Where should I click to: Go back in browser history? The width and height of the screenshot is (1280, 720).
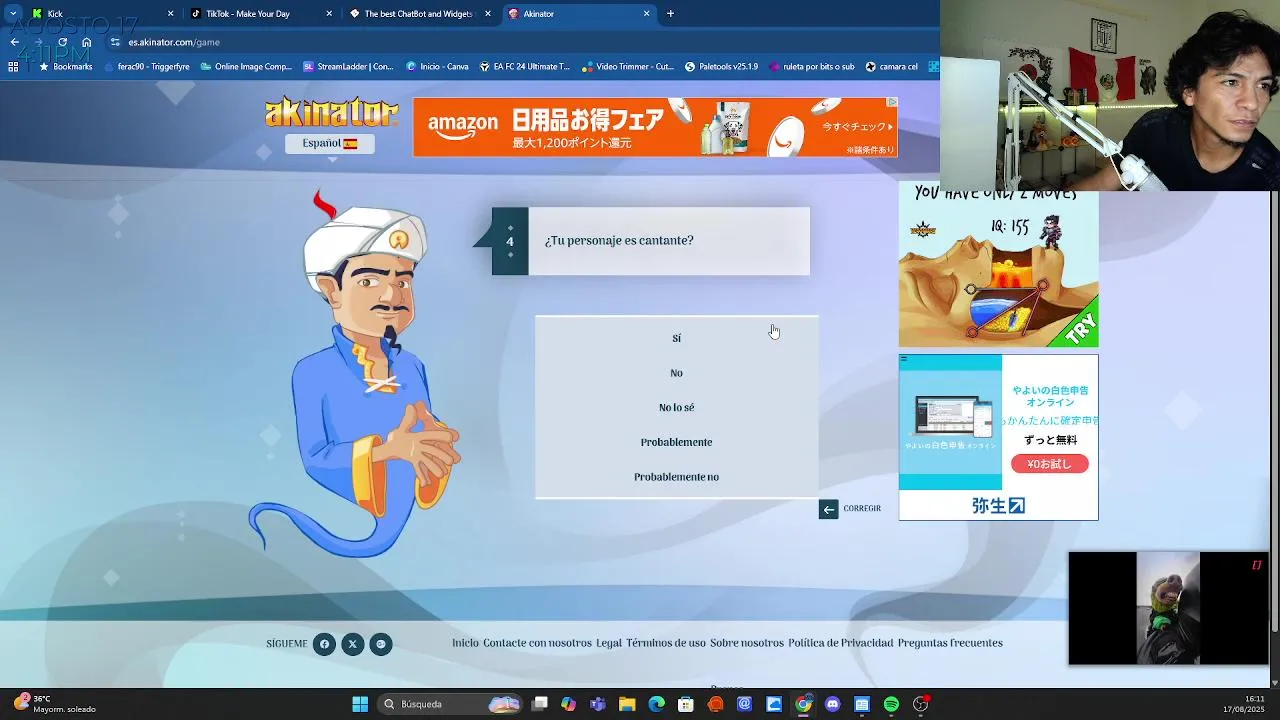pyautogui.click(x=14, y=42)
